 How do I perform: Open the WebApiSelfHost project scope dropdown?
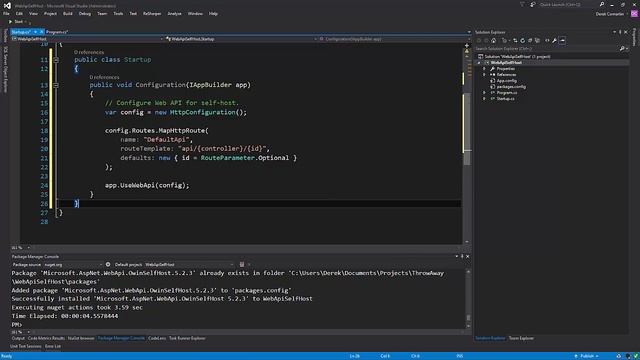pyautogui.click(x=87, y=39)
